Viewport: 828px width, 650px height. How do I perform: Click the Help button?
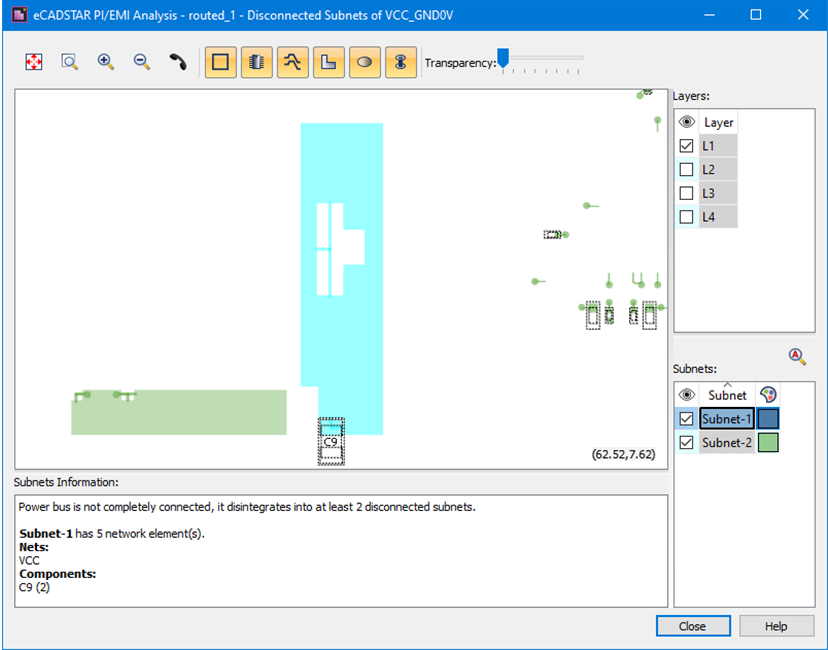coord(776,626)
